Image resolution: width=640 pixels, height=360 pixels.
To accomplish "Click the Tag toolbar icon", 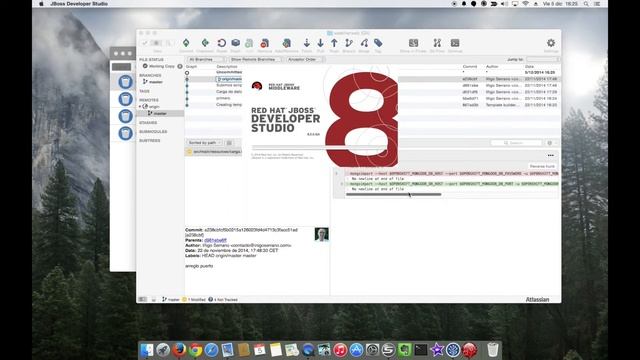I will pos(378,43).
